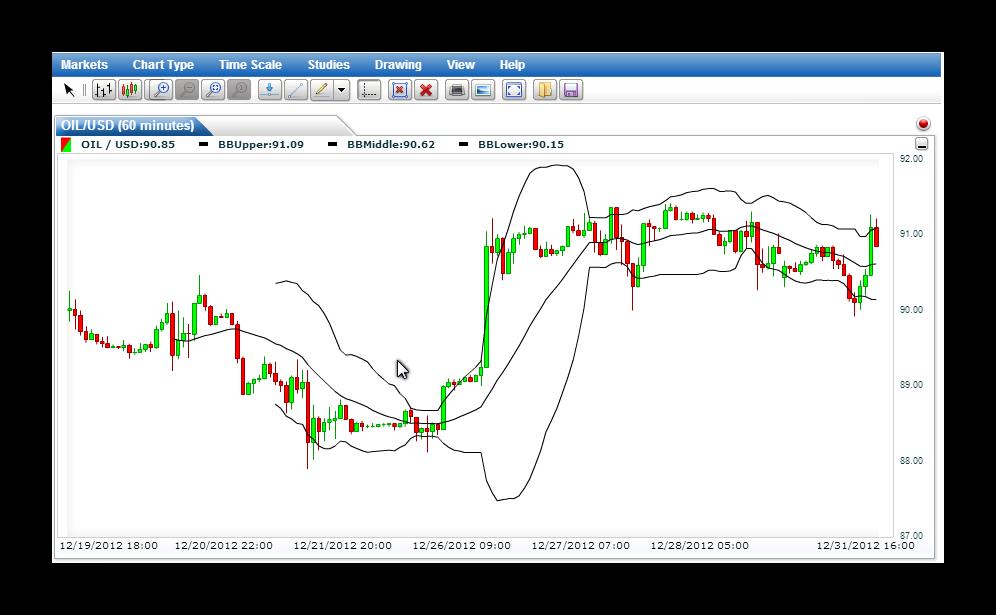The image size is (996, 615).
Task: Print the chart with printer icon
Action: (x=456, y=90)
